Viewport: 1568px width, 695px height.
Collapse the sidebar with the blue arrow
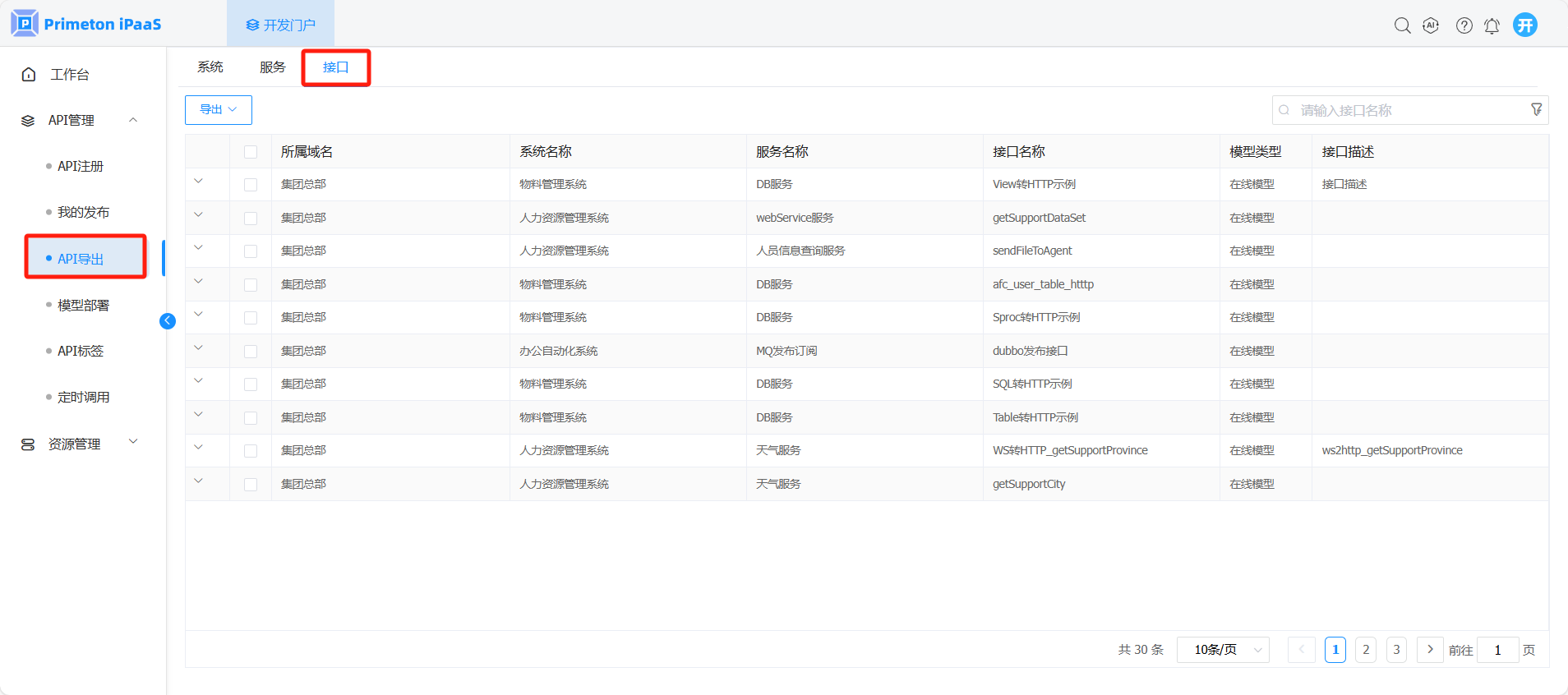coord(168,321)
